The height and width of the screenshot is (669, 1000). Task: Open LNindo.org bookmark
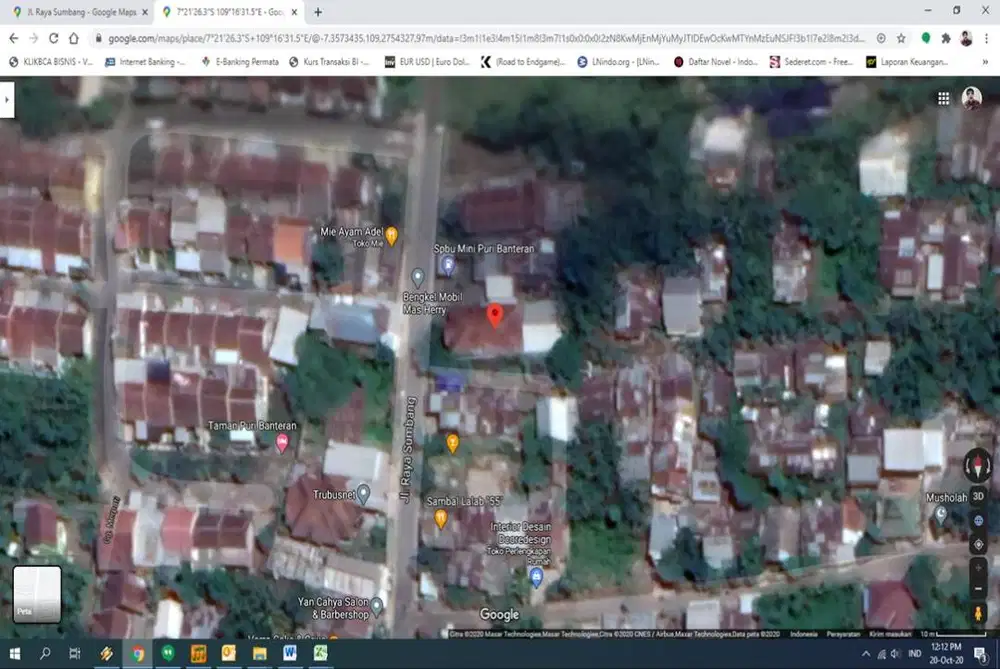pos(618,62)
